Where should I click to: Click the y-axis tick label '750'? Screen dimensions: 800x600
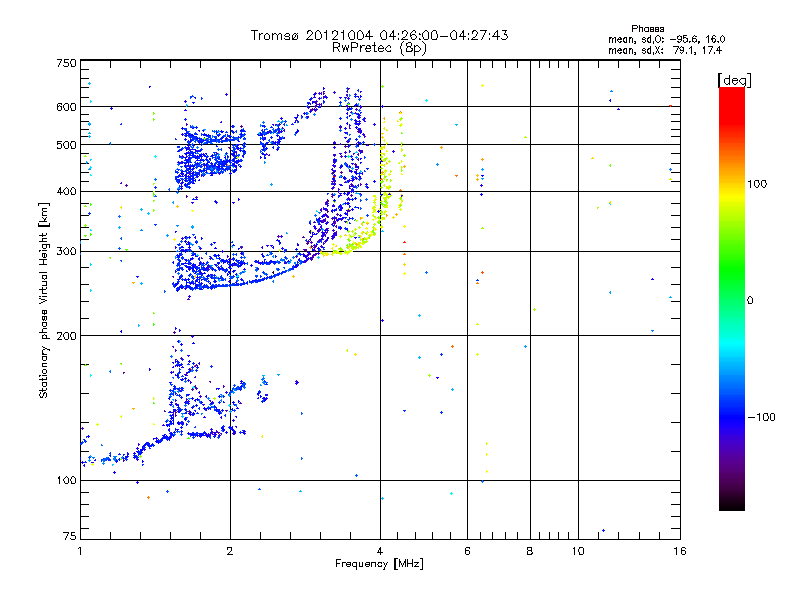(x=66, y=63)
